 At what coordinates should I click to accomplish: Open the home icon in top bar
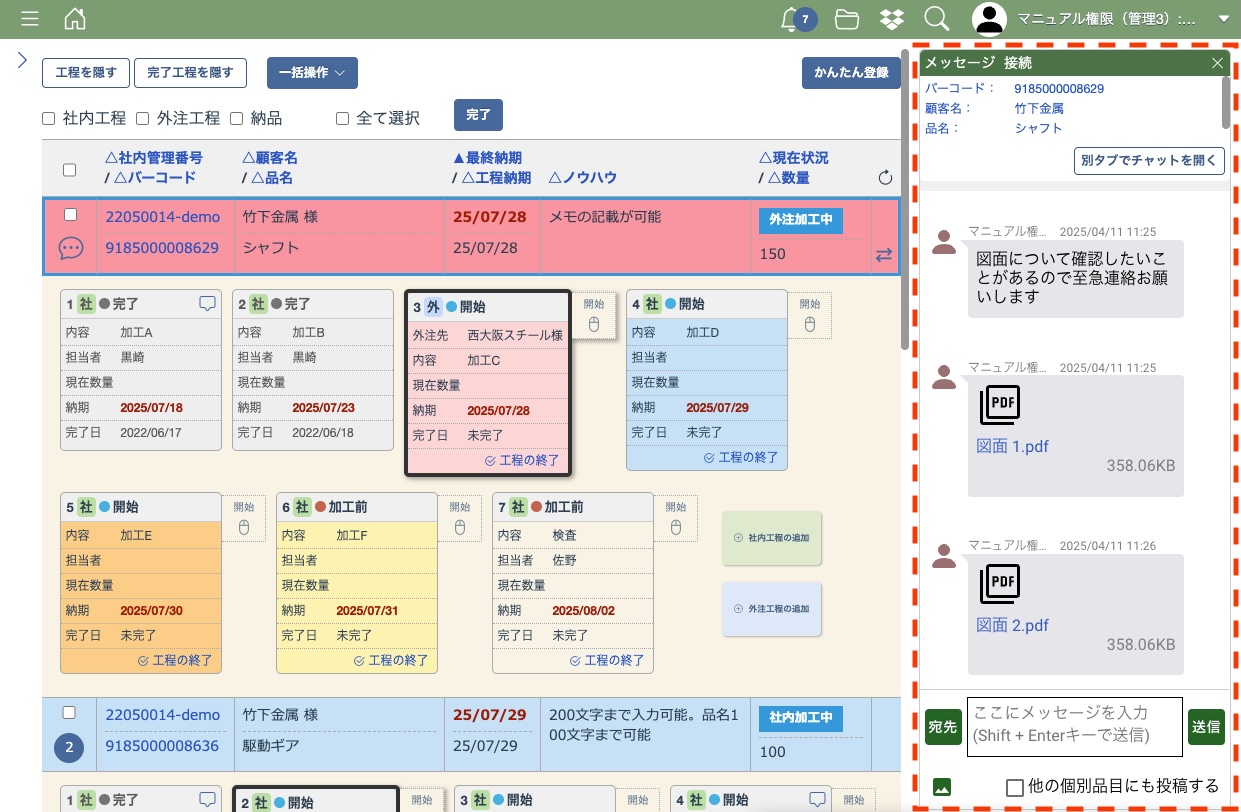[x=74, y=19]
